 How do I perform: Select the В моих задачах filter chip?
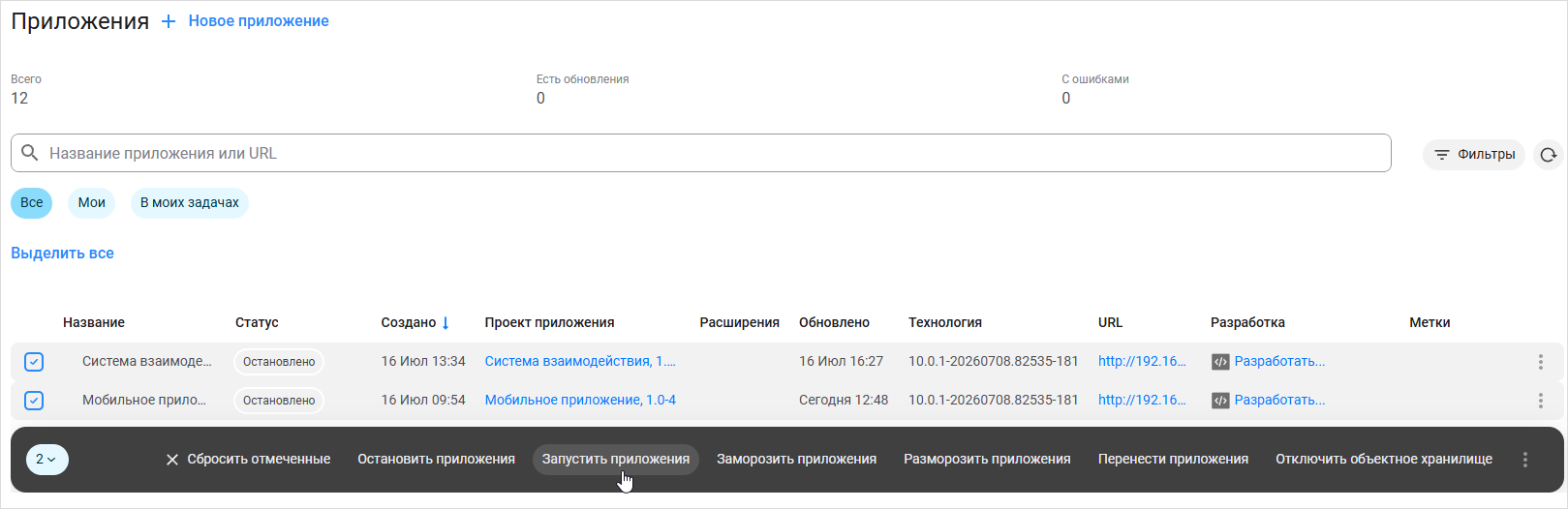(x=190, y=202)
